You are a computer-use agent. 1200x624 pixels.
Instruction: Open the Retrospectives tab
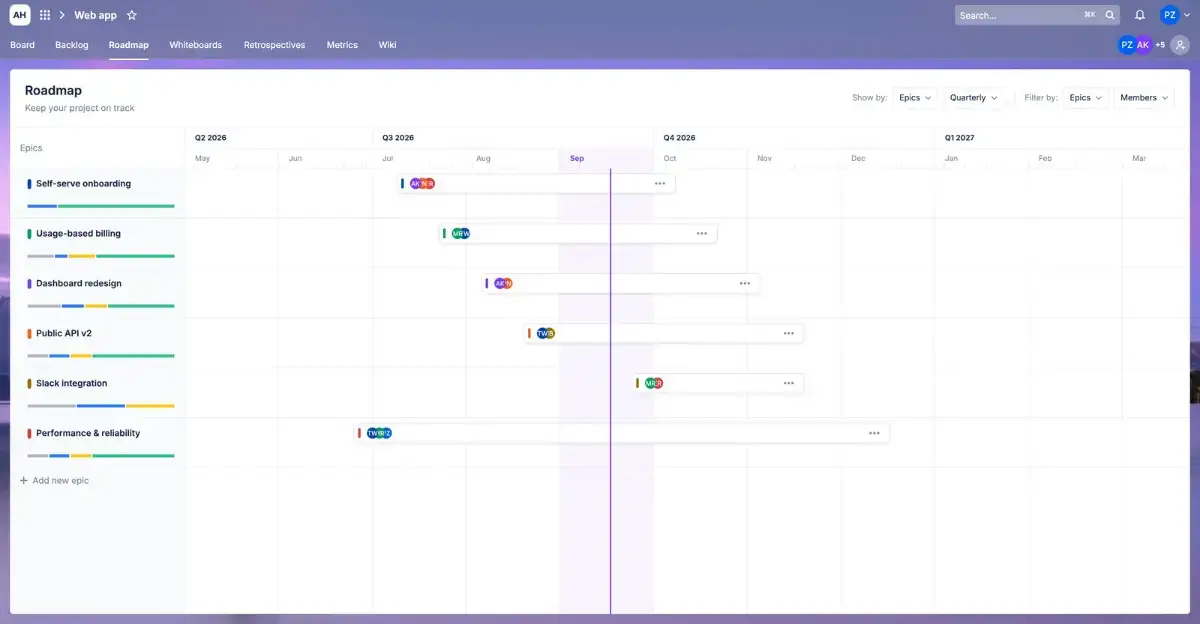(274, 45)
